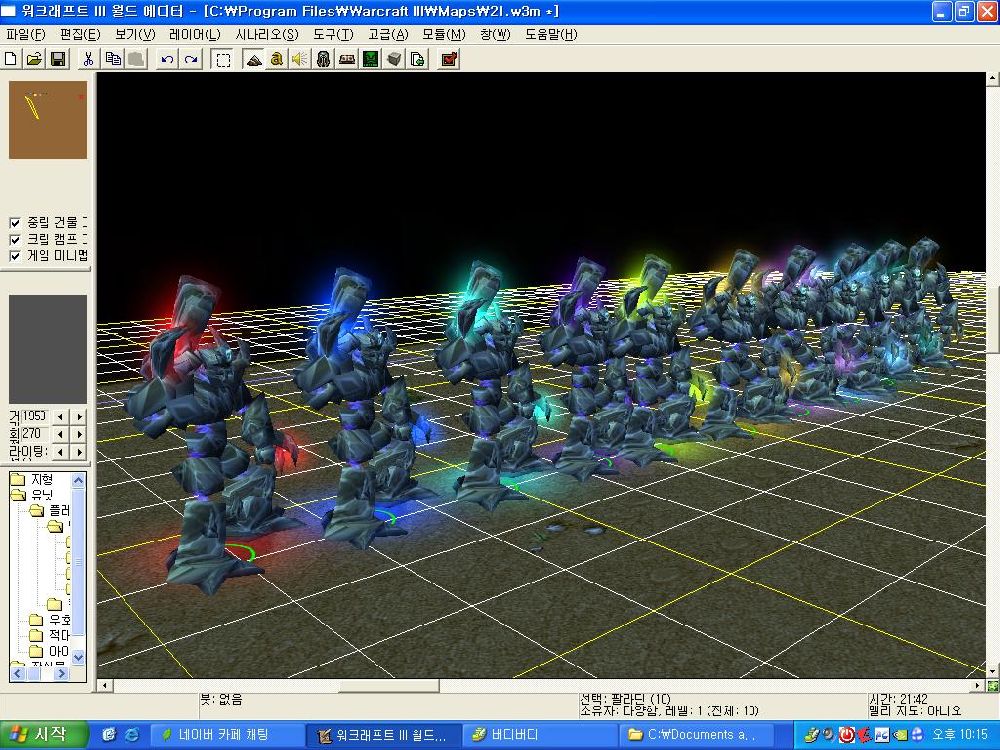Click the tree panel scroll-down arrow
Viewport: 1000px width, 750px height.
(78, 657)
